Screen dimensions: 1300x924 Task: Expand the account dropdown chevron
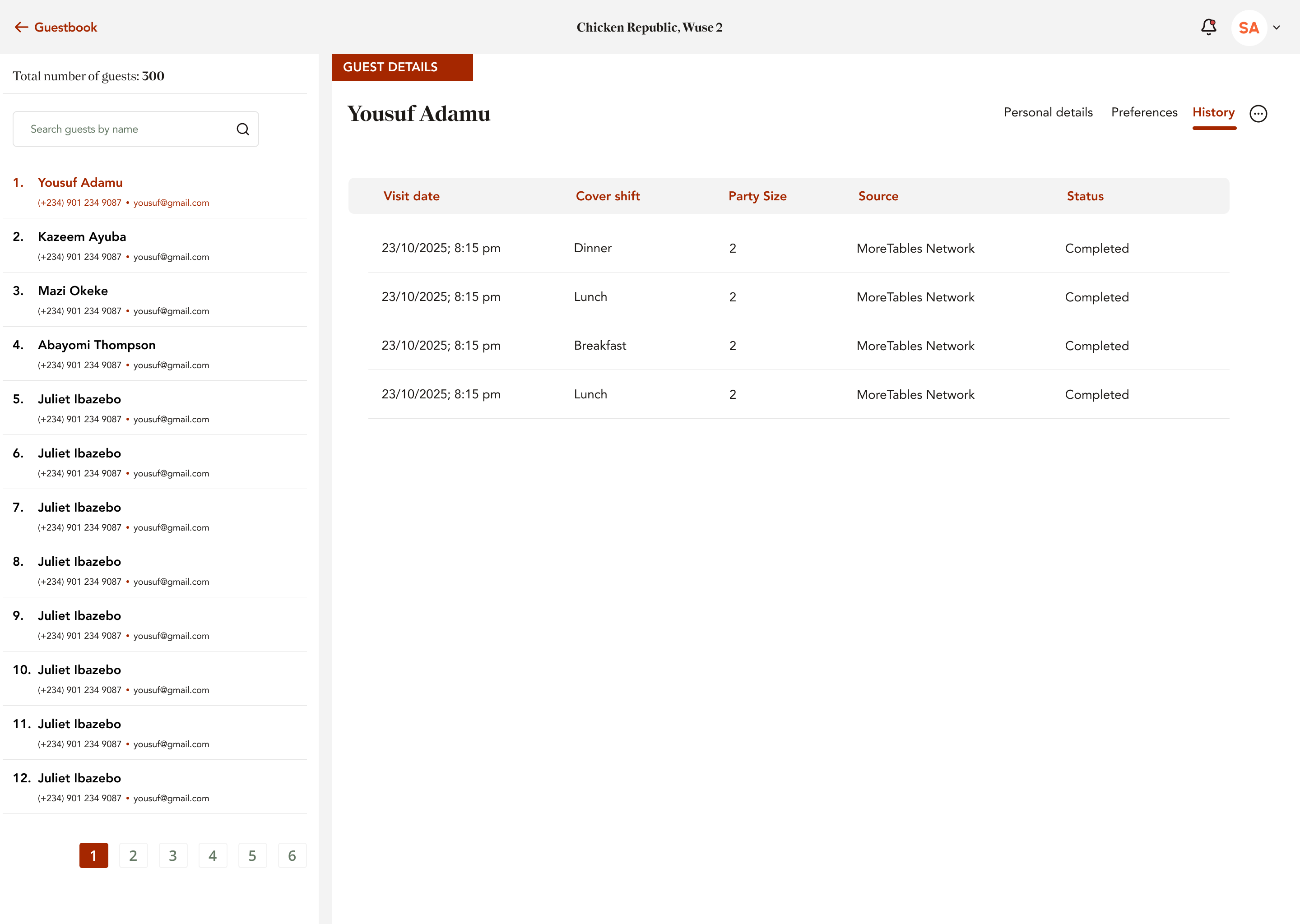[x=1277, y=28]
